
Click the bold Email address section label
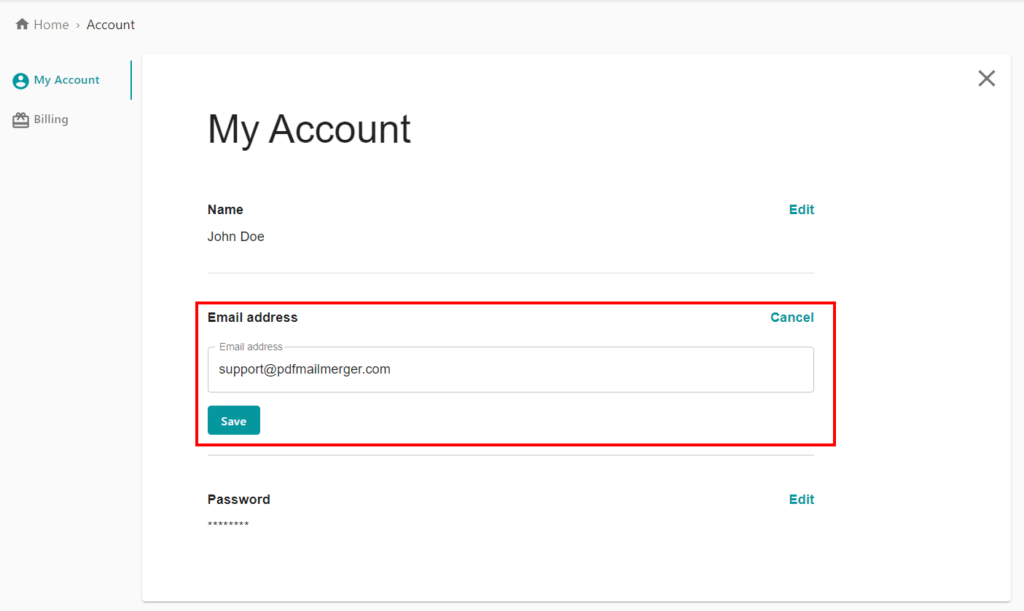click(252, 317)
